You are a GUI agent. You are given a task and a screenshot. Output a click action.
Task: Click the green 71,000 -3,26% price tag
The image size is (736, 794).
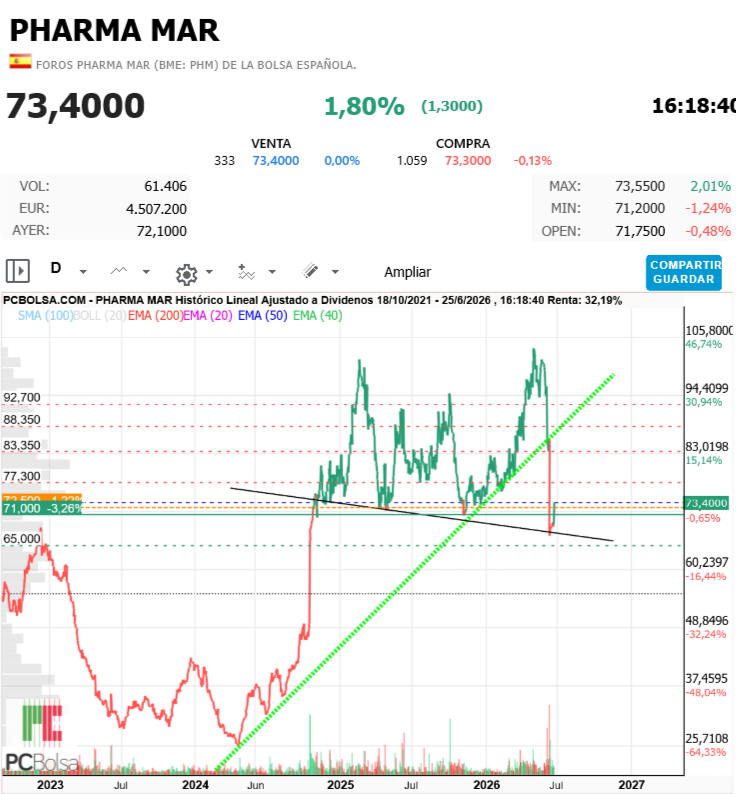tap(42, 508)
